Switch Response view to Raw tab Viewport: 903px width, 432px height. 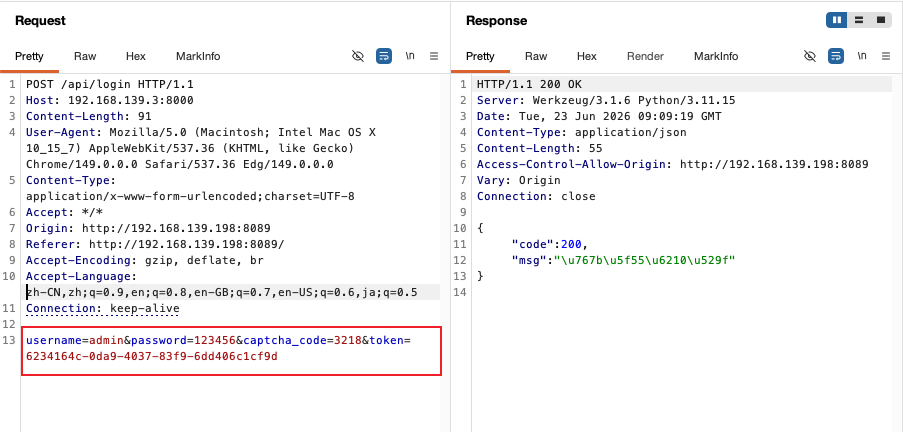[536, 56]
